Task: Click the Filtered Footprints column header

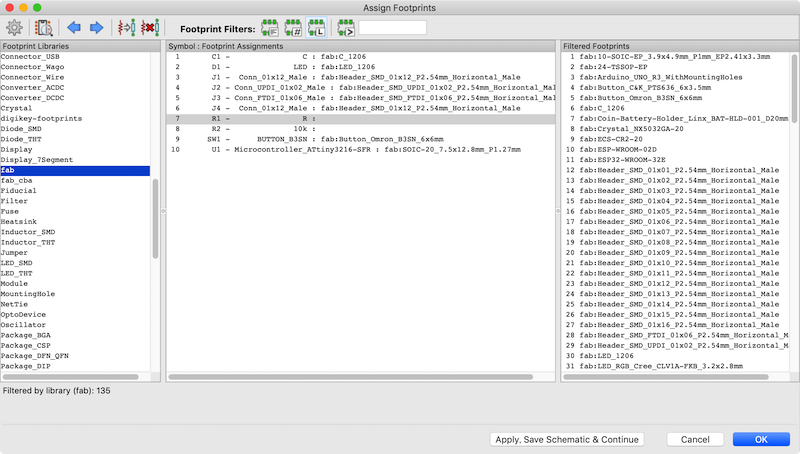Action: 680,46
